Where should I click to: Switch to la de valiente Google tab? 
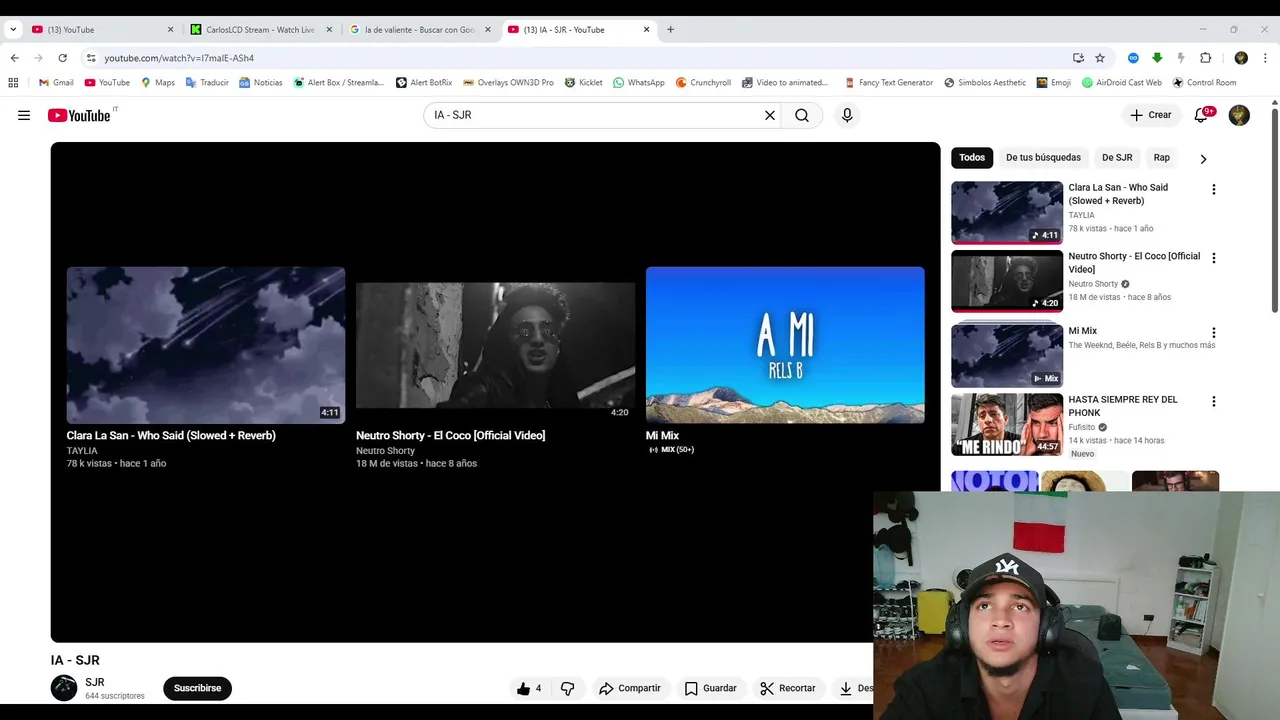tap(420, 29)
